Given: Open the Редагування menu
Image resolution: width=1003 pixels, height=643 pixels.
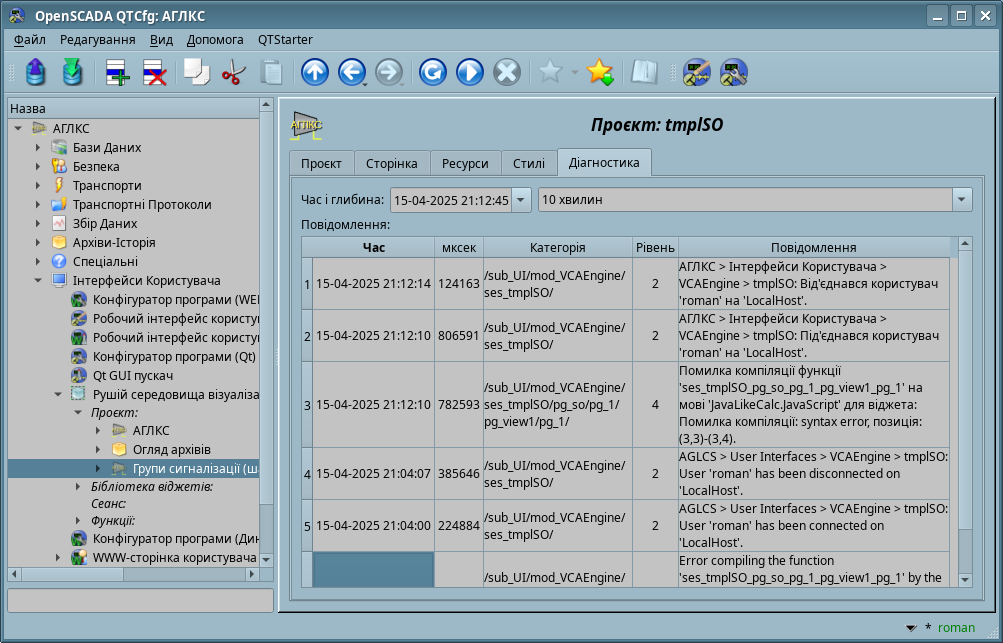Looking at the screenshot, I should pyautogui.click(x=97, y=40).
